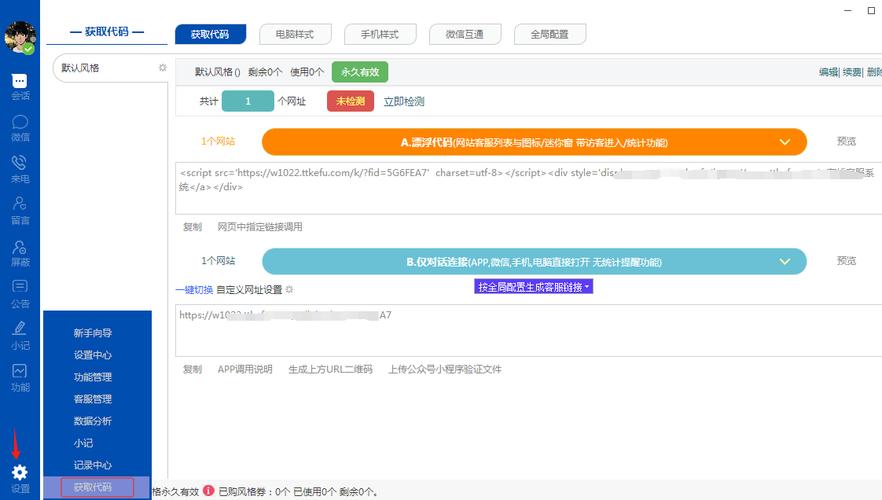Click 预览 beside the dialog link bar
The image size is (882, 500).
pyautogui.click(x=847, y=260)
